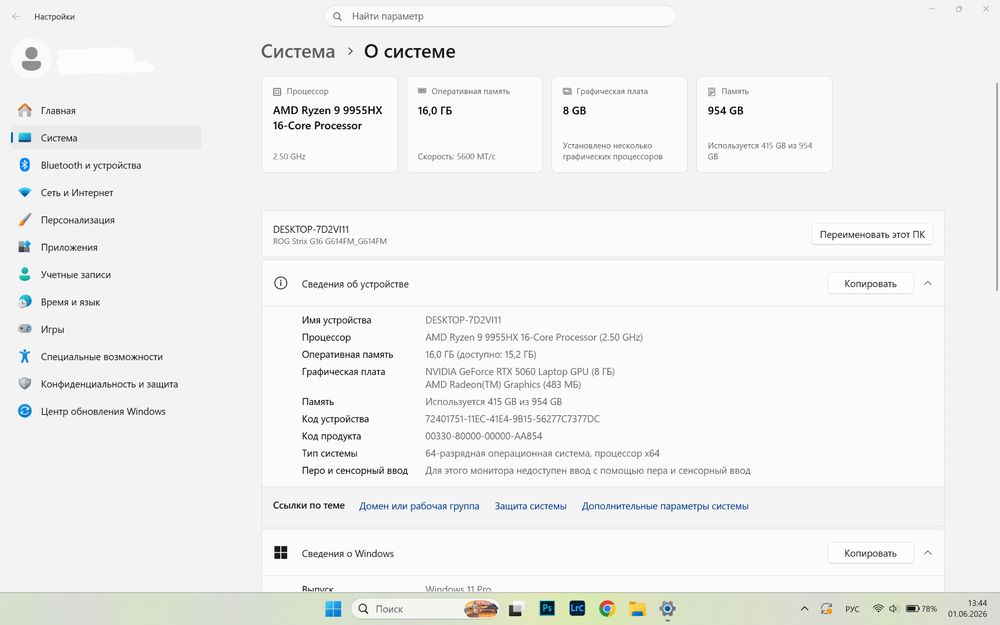
Task: Focus the Найти параметр search field
Action: coord(500,17)
